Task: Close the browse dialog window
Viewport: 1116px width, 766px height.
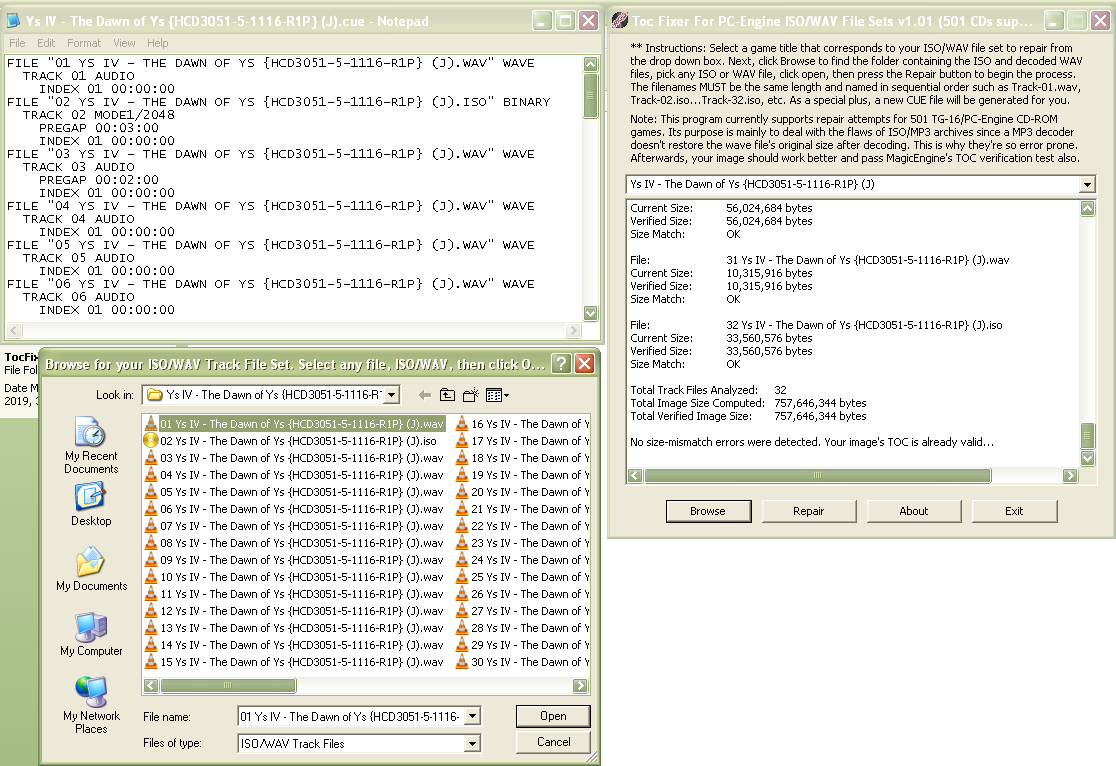Action: coord(584,364)
